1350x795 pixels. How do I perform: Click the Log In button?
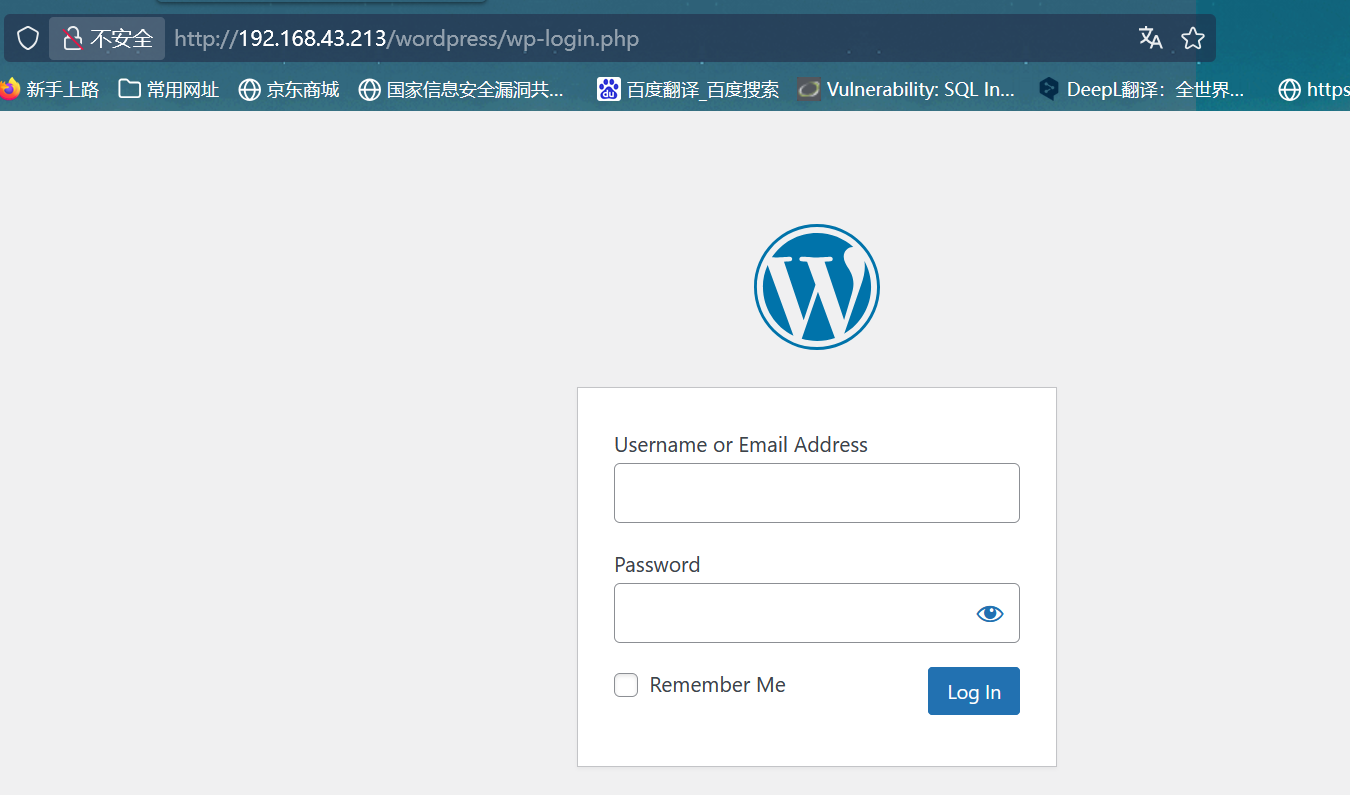click(x=974, y=691)
